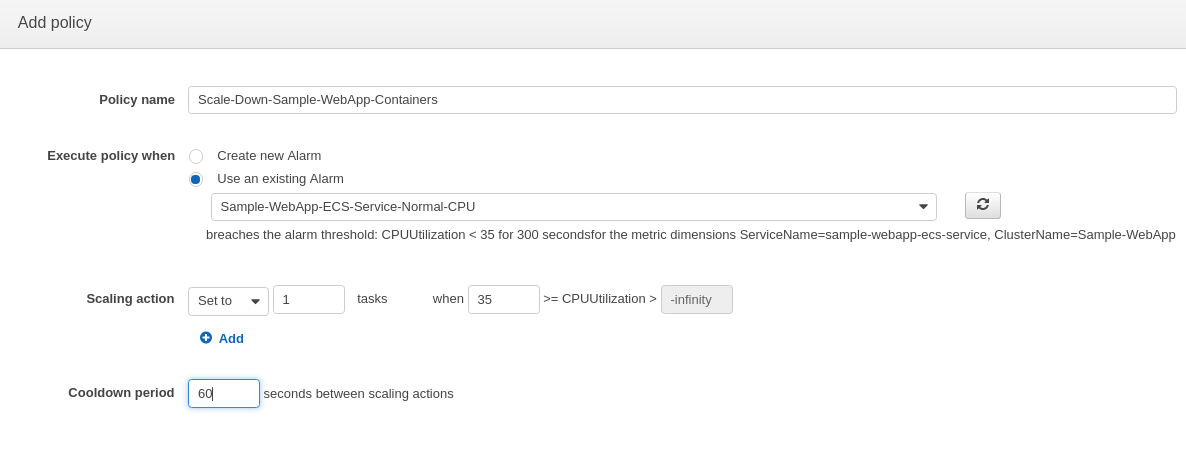Select the Use an existing Alarm radio
This screenshot has height=450, width=1186.
(x=196, y=179)
